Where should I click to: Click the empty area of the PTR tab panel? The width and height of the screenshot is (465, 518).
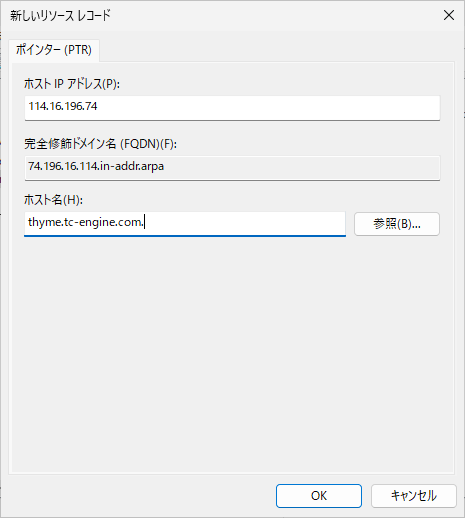(232, 353)
